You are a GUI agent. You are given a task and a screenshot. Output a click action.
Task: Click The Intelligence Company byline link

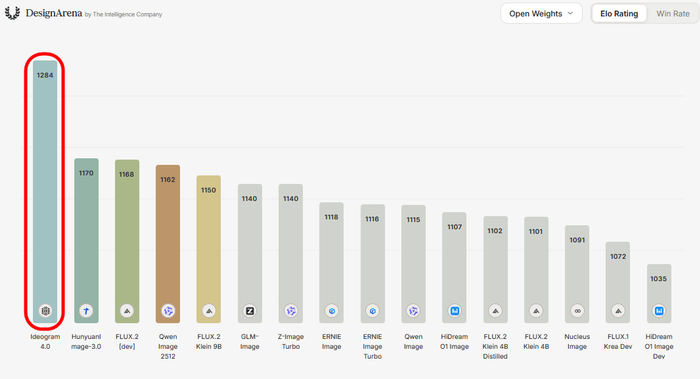(127, 15)
